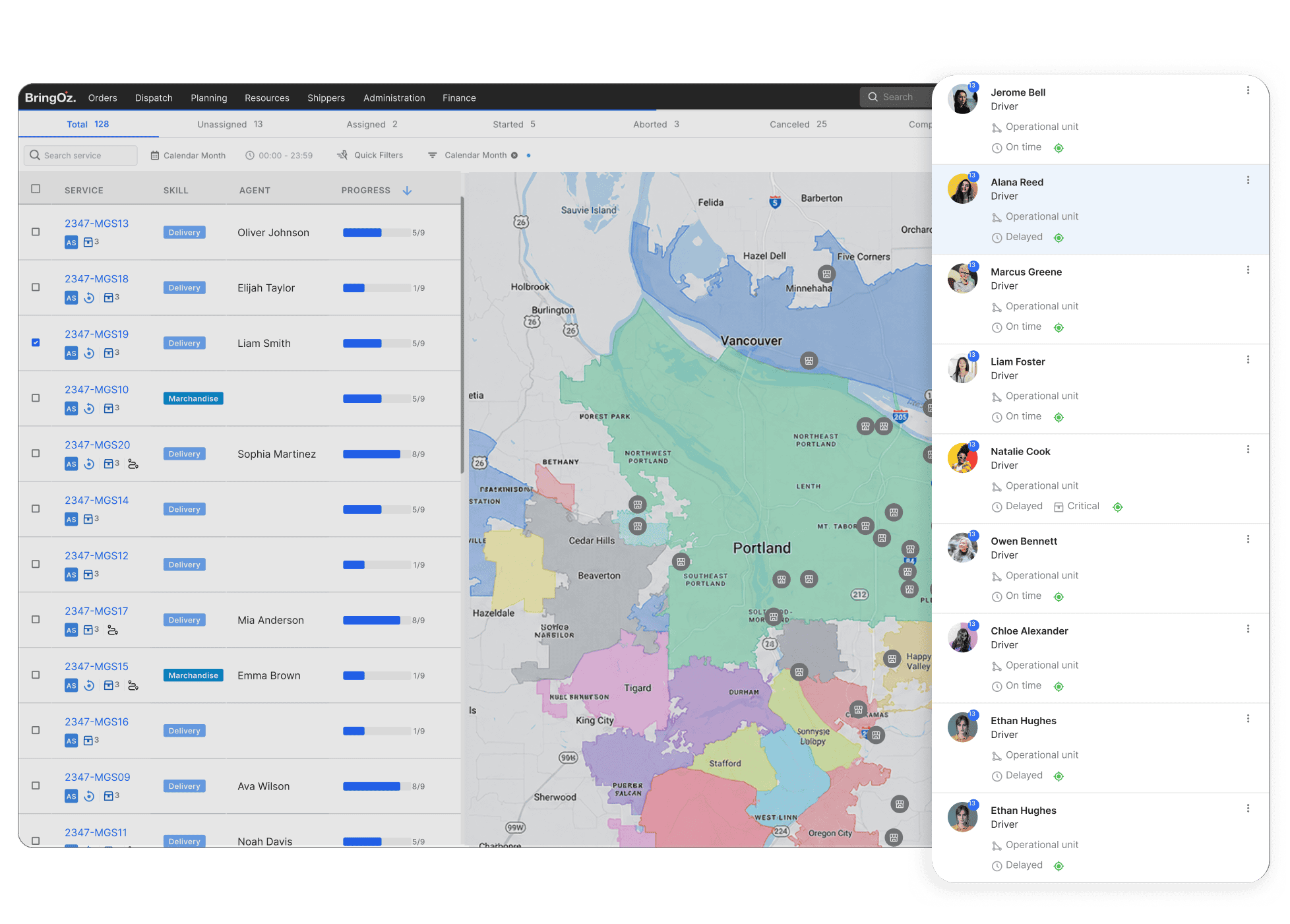Click the Marchandise tag on 2347-MGS15

pyautogui.click(x=193, y=675)
